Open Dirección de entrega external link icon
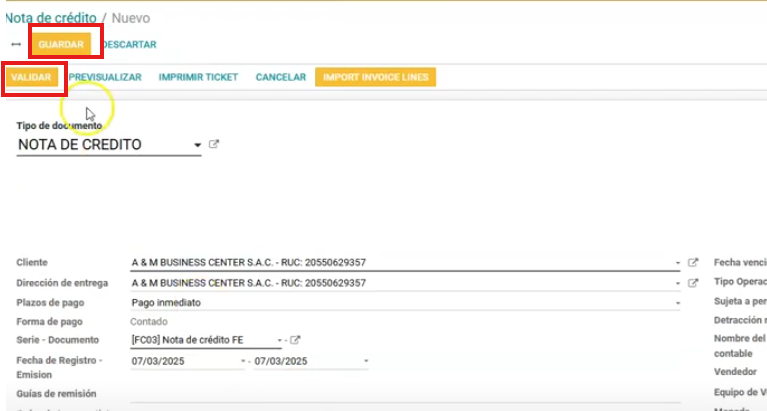 click(693, 282)
